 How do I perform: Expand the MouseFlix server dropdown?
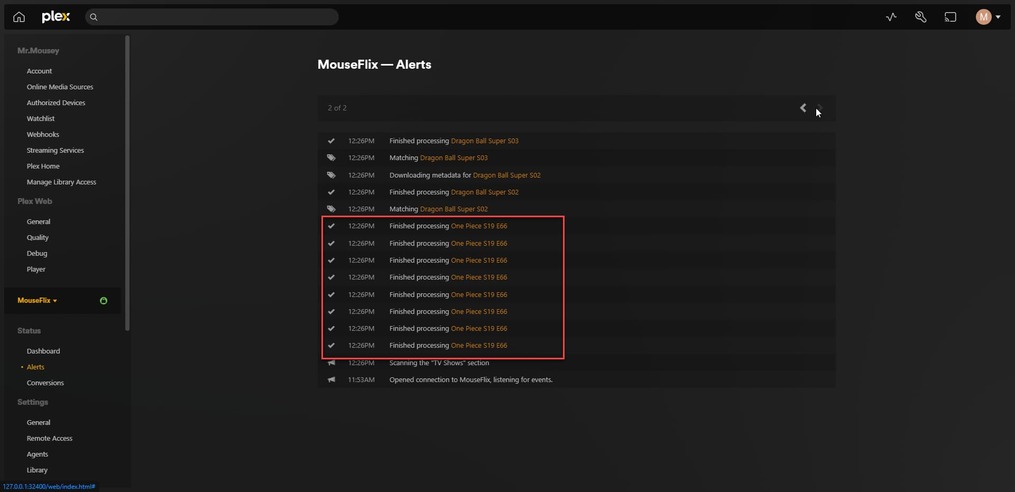37,300
